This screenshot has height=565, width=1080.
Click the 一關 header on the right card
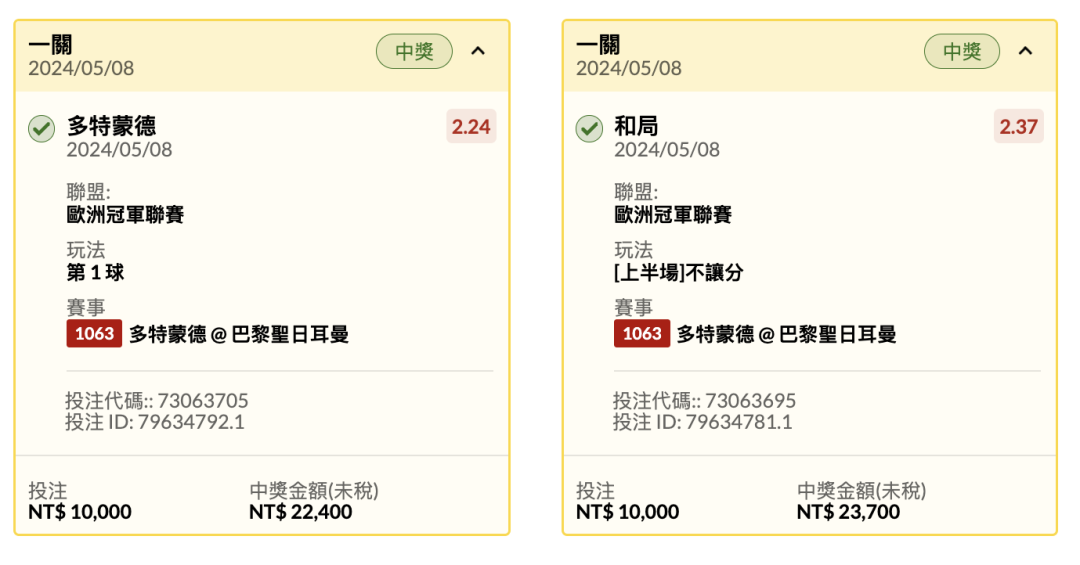click(598, 45)
